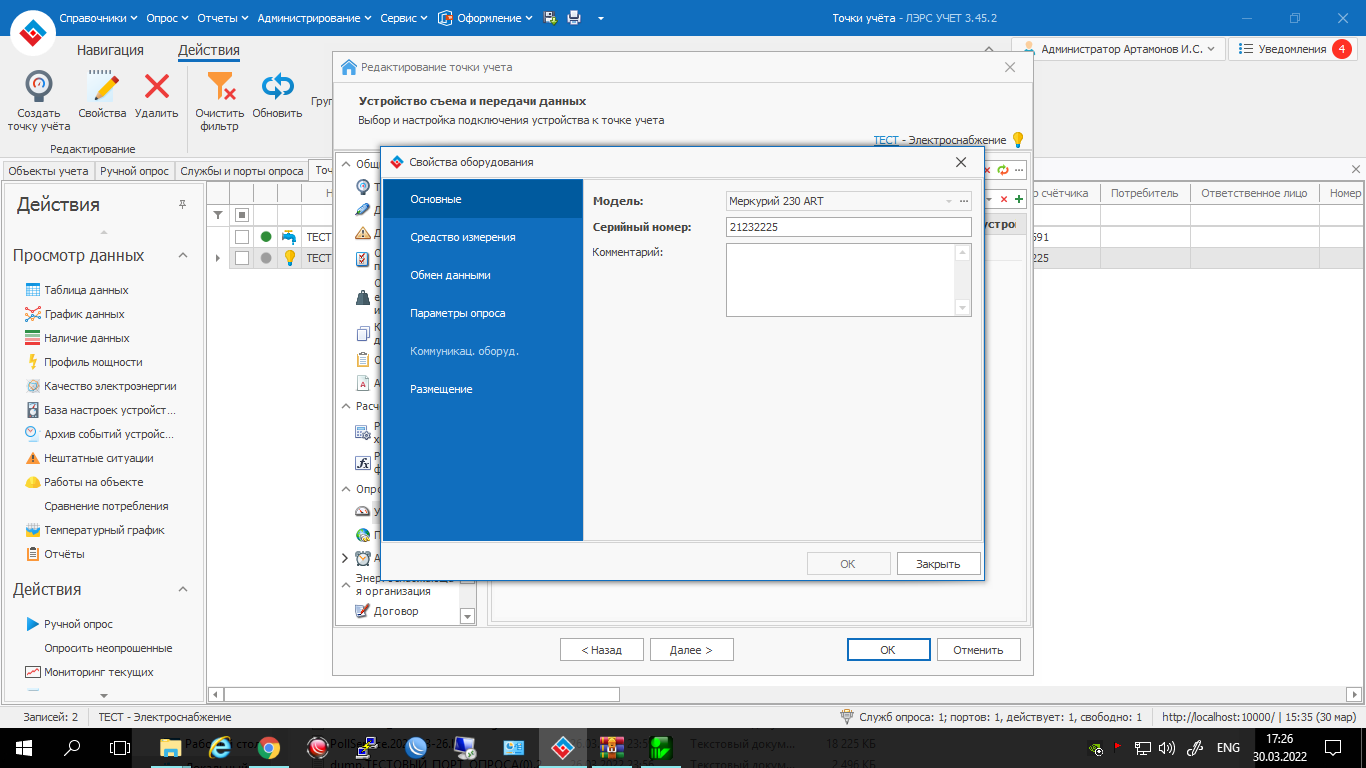Open the Администратор Артамонов И.С. user dropdown

tap(1119, 48)
